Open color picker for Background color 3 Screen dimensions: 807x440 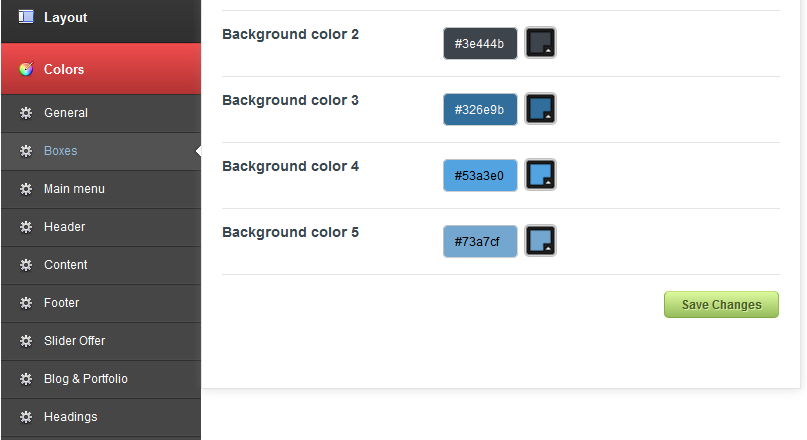540,109
